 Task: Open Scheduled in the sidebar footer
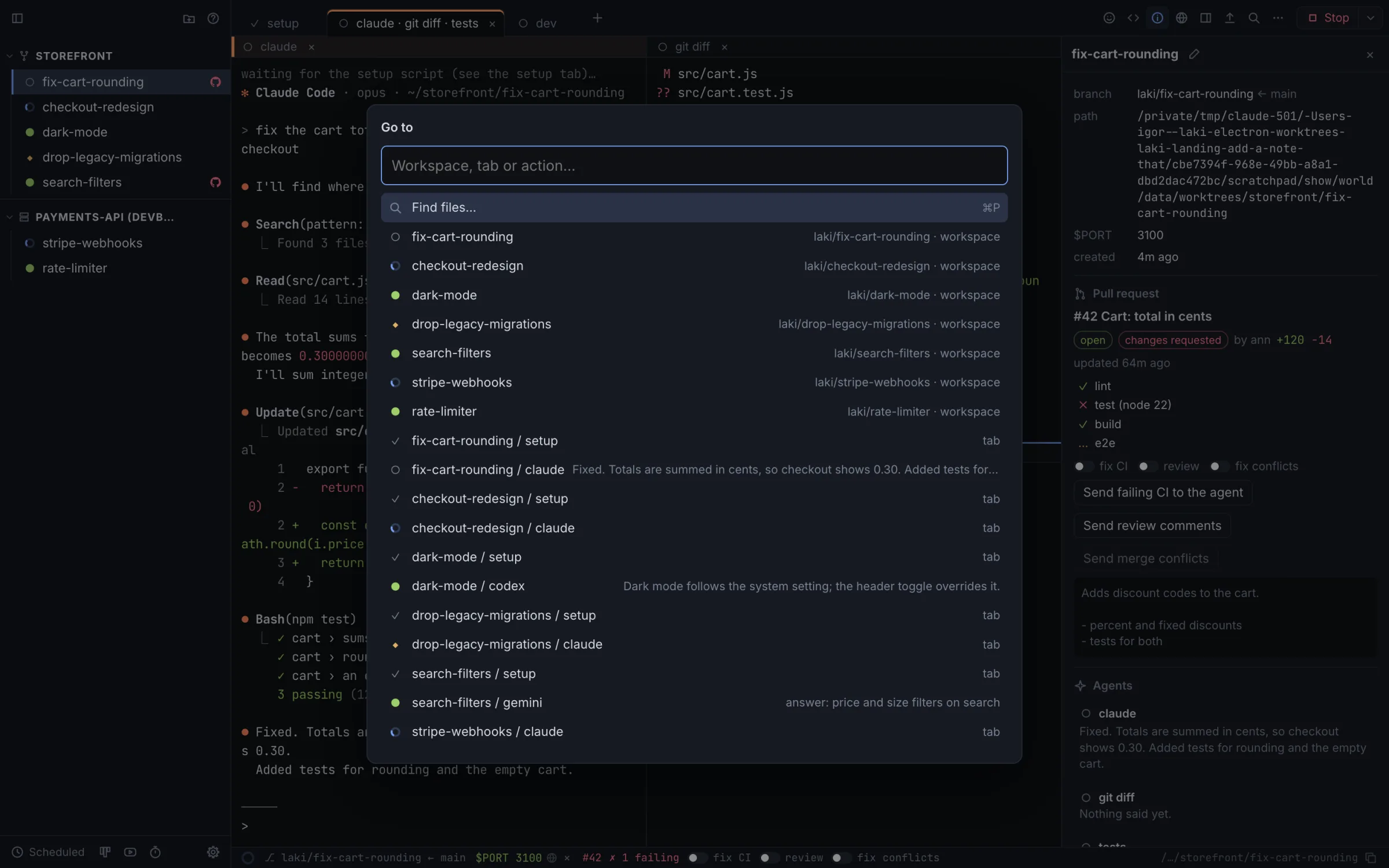pyautogui.click(x=49, y=852)
